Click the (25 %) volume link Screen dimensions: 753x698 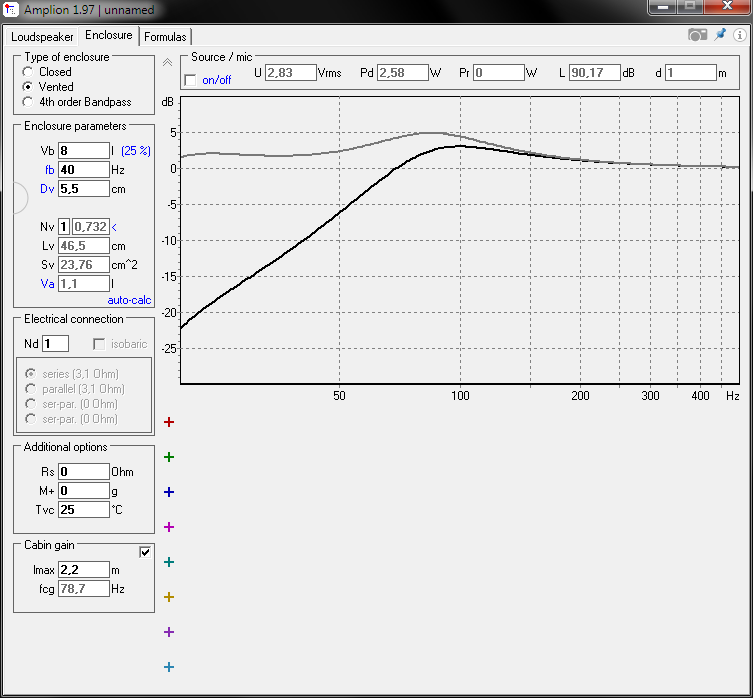[x=136, y=151]
